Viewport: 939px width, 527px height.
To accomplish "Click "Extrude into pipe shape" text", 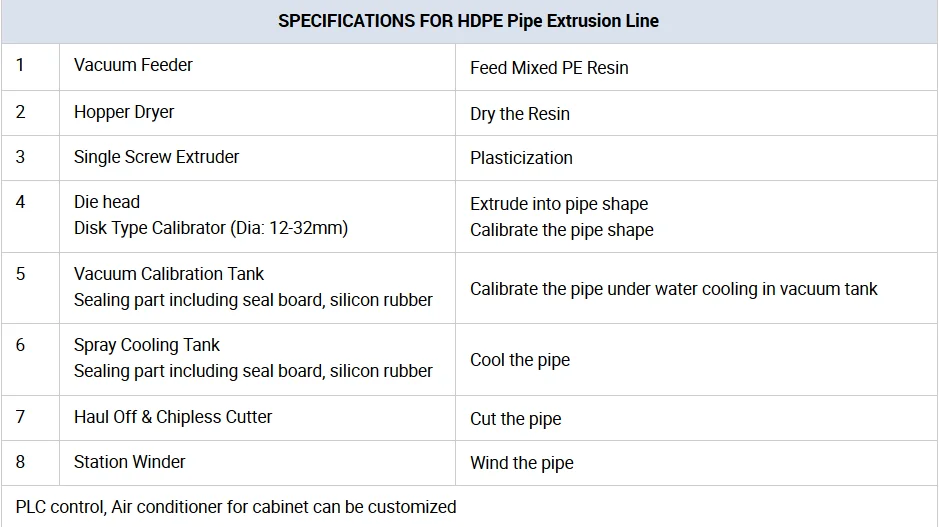I will [x=559, y=204].
